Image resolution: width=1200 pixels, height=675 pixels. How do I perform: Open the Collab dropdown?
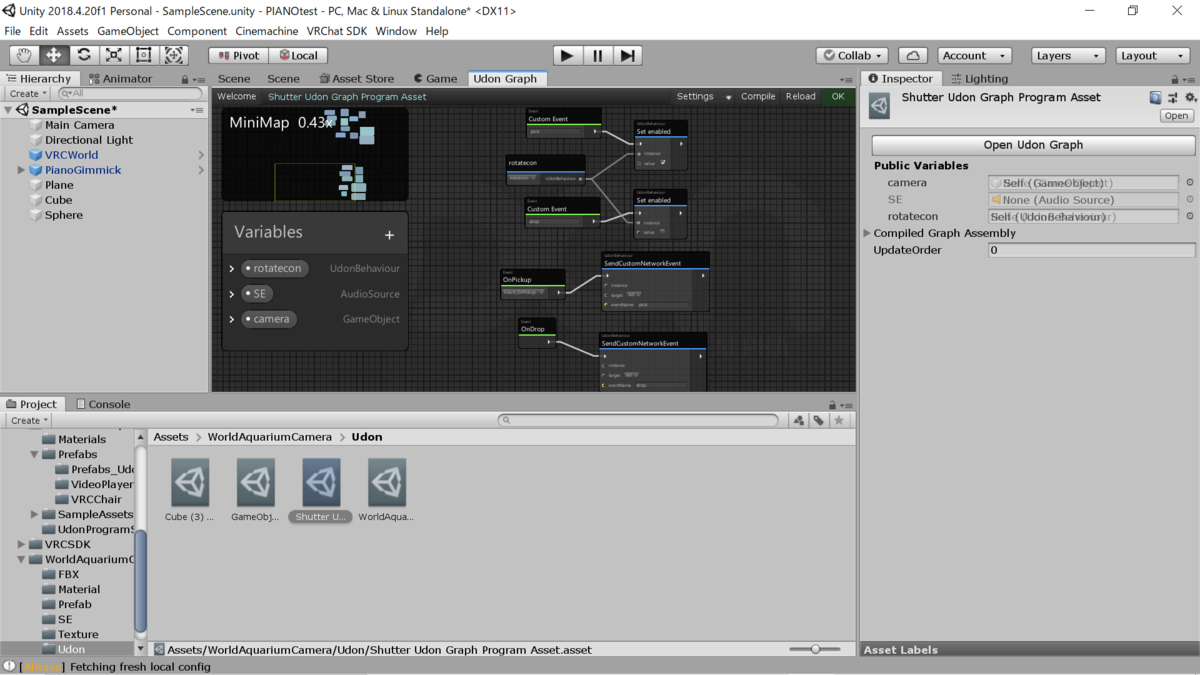[853, 56]
